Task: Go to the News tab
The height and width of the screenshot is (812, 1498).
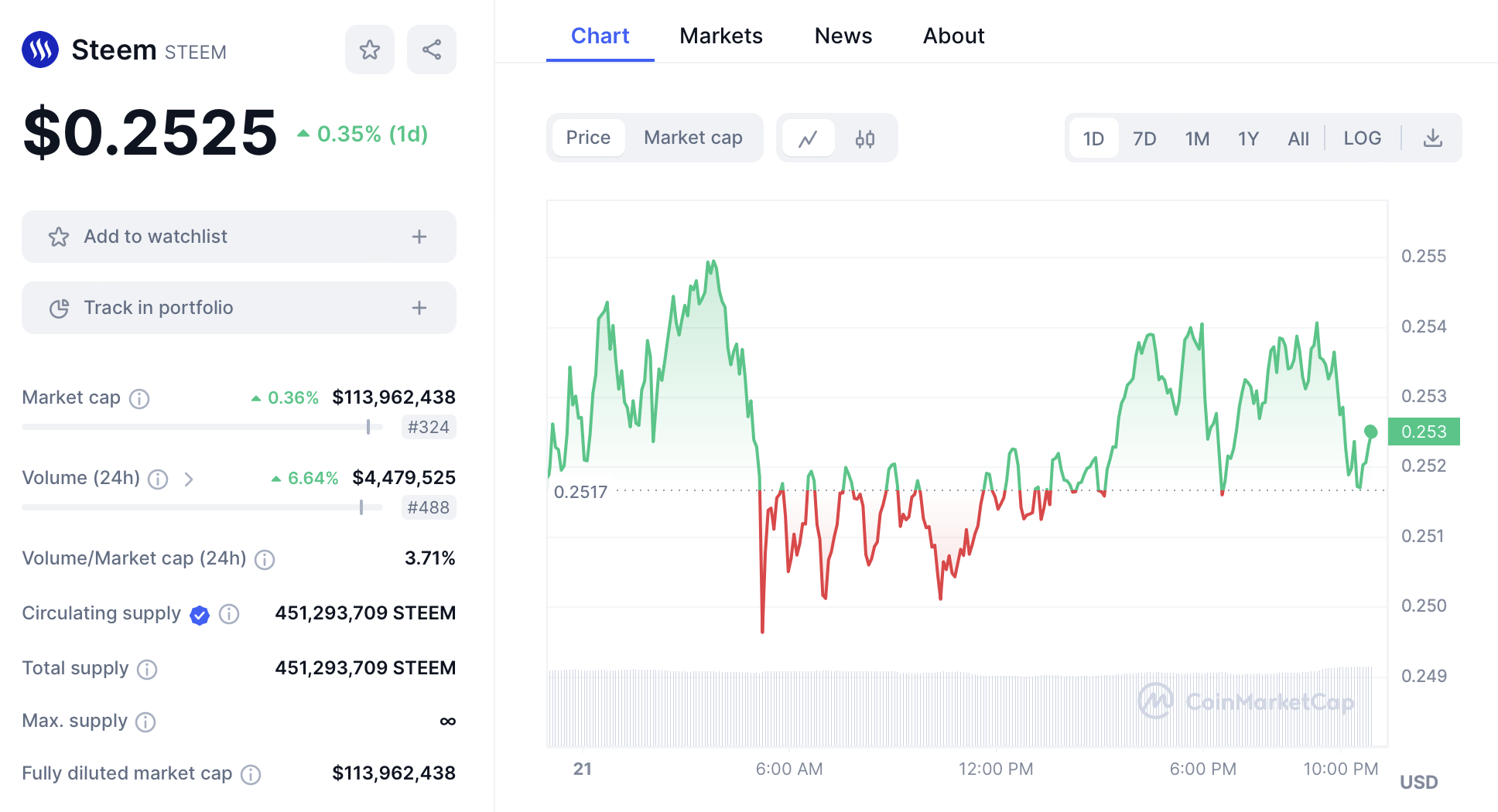Action: point(843,36)
